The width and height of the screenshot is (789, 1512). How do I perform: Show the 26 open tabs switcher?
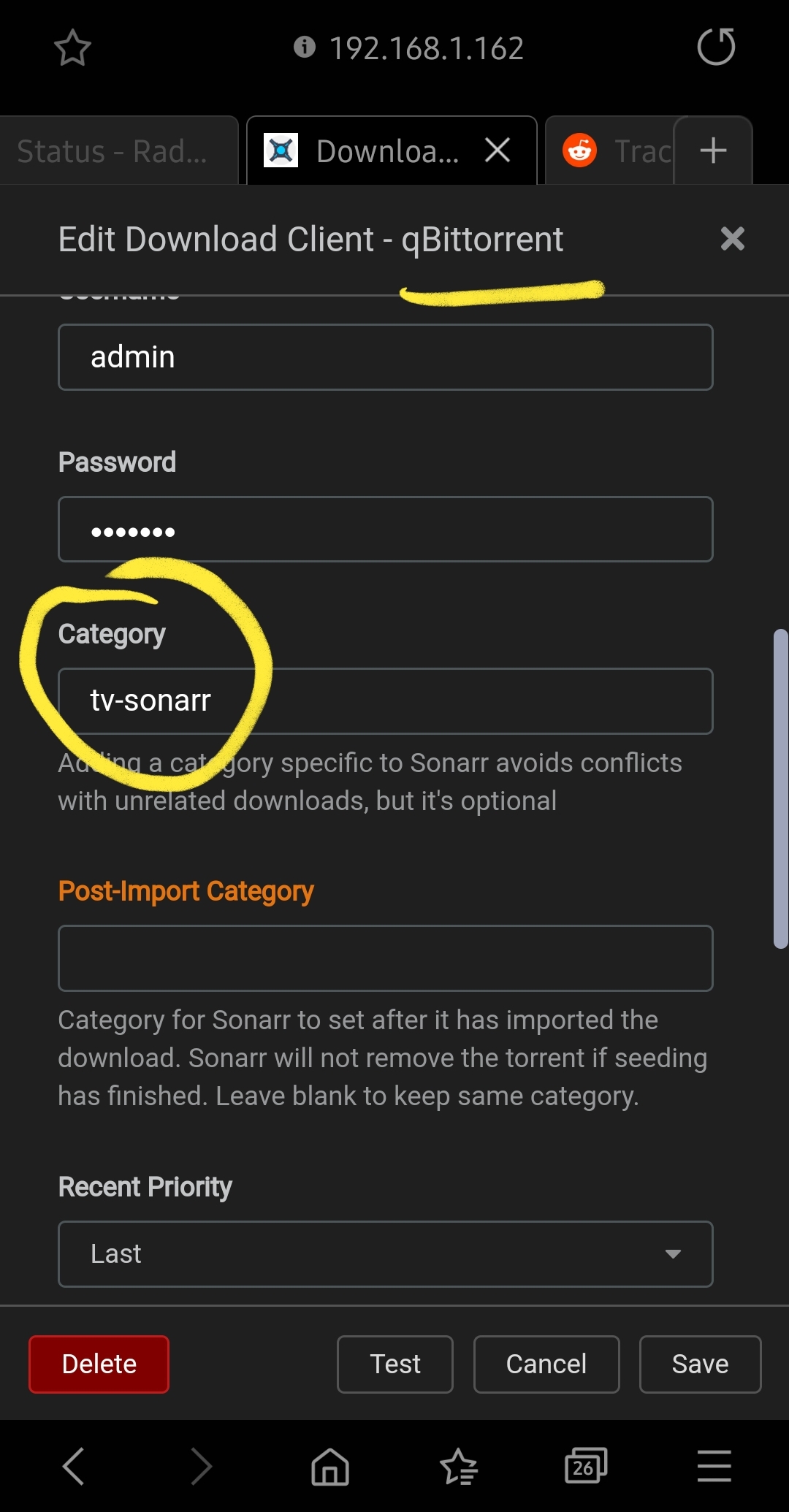pos(585,1466)
